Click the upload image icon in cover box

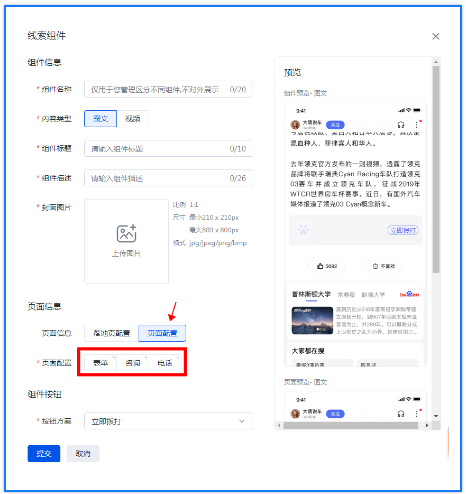[x=126, y=233]
